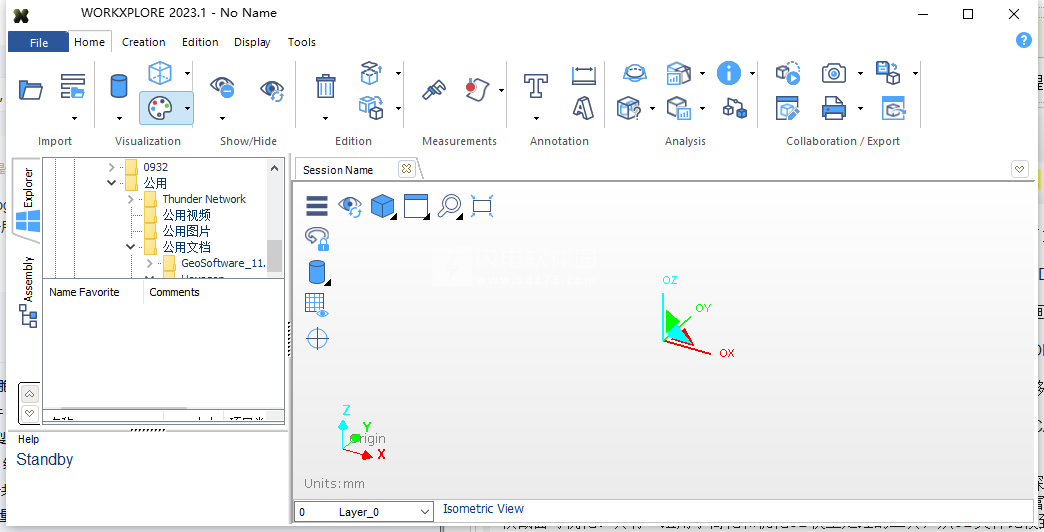Toggle the grid visibility icon
1044x532 pixels.
pyautogui.click(x=317, y=304)
